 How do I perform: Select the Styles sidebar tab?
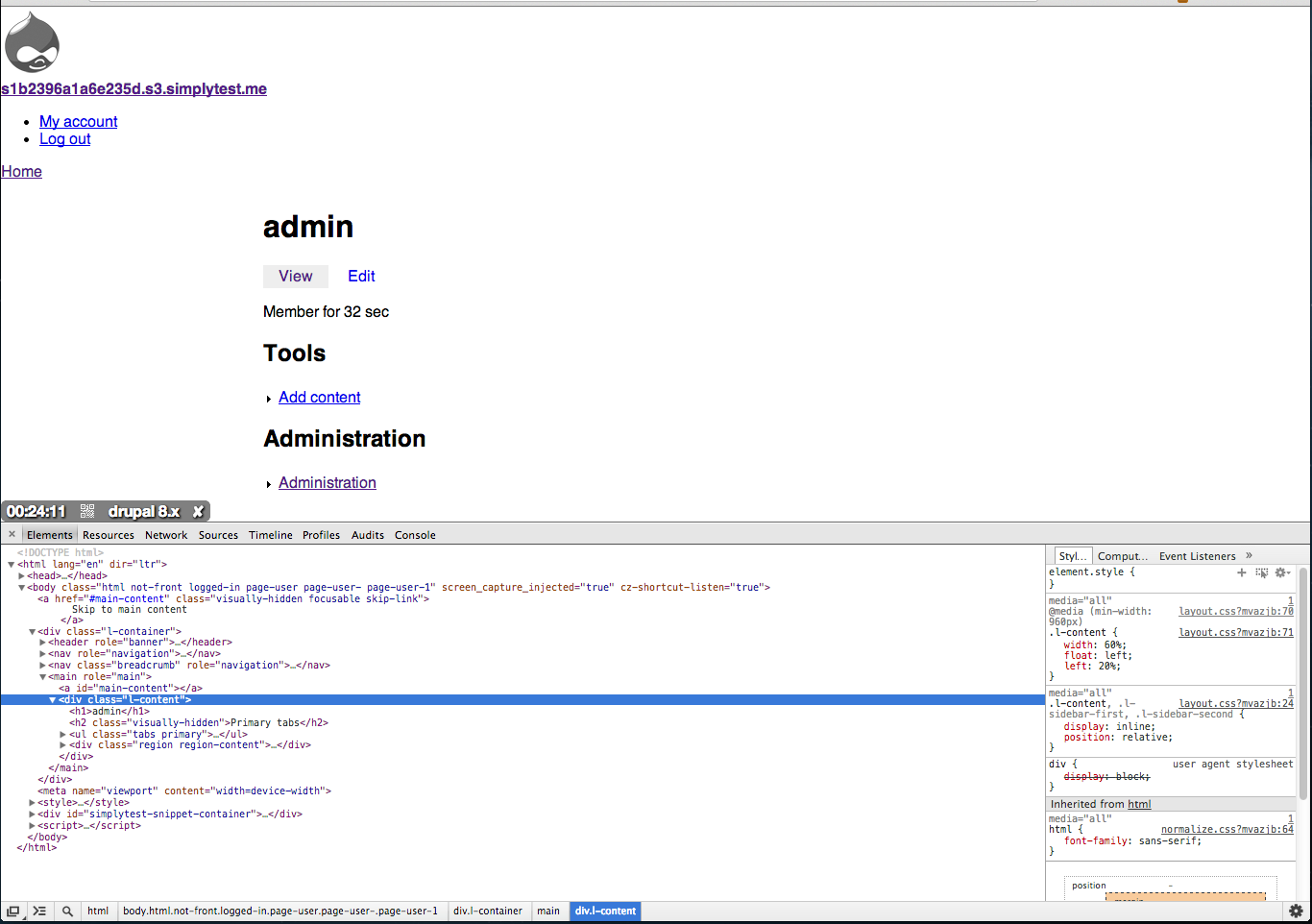click(x=1072, y=556)
